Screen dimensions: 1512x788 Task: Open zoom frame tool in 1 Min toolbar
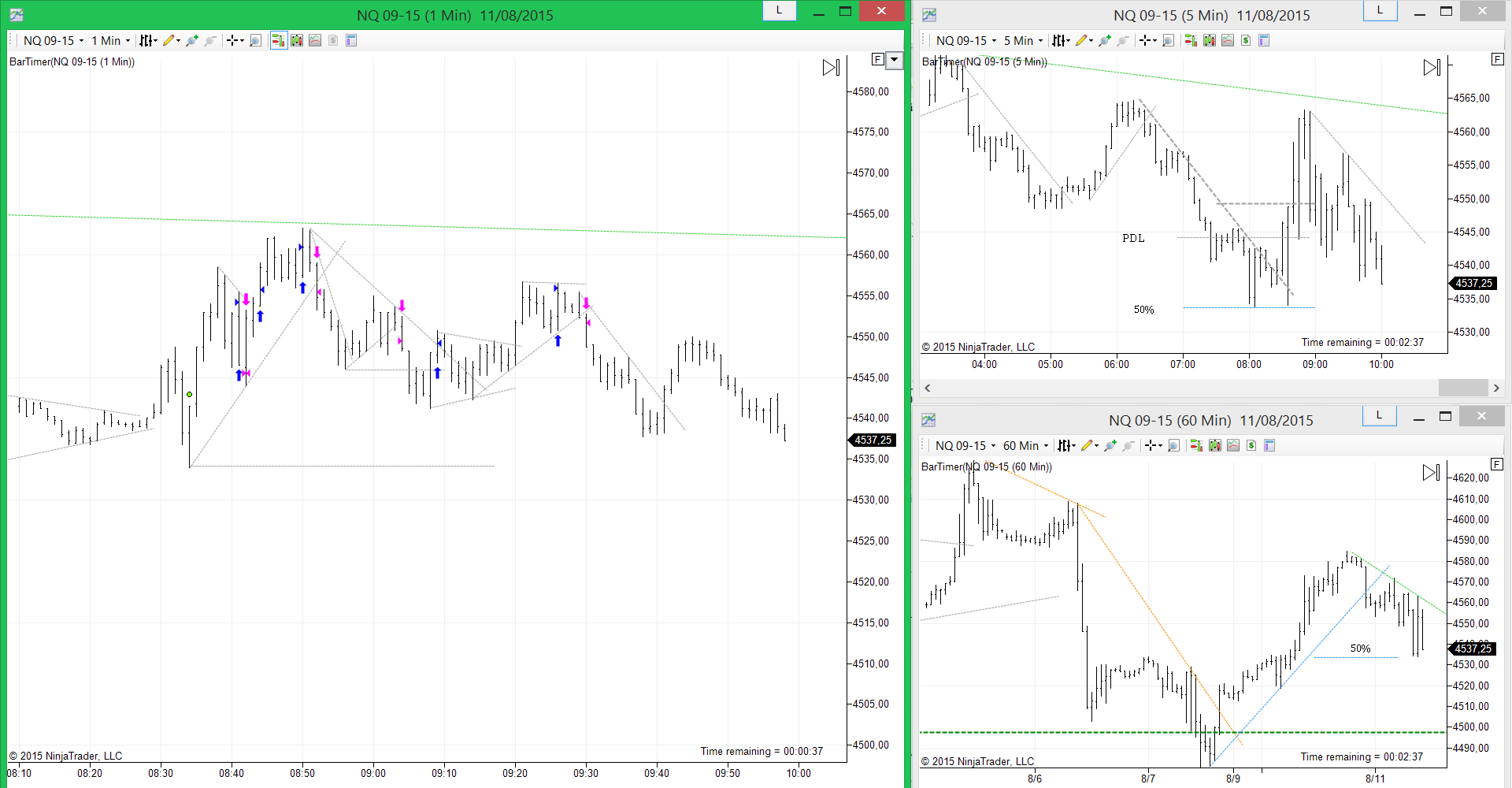pyautogui.click(x=255, y=40)
